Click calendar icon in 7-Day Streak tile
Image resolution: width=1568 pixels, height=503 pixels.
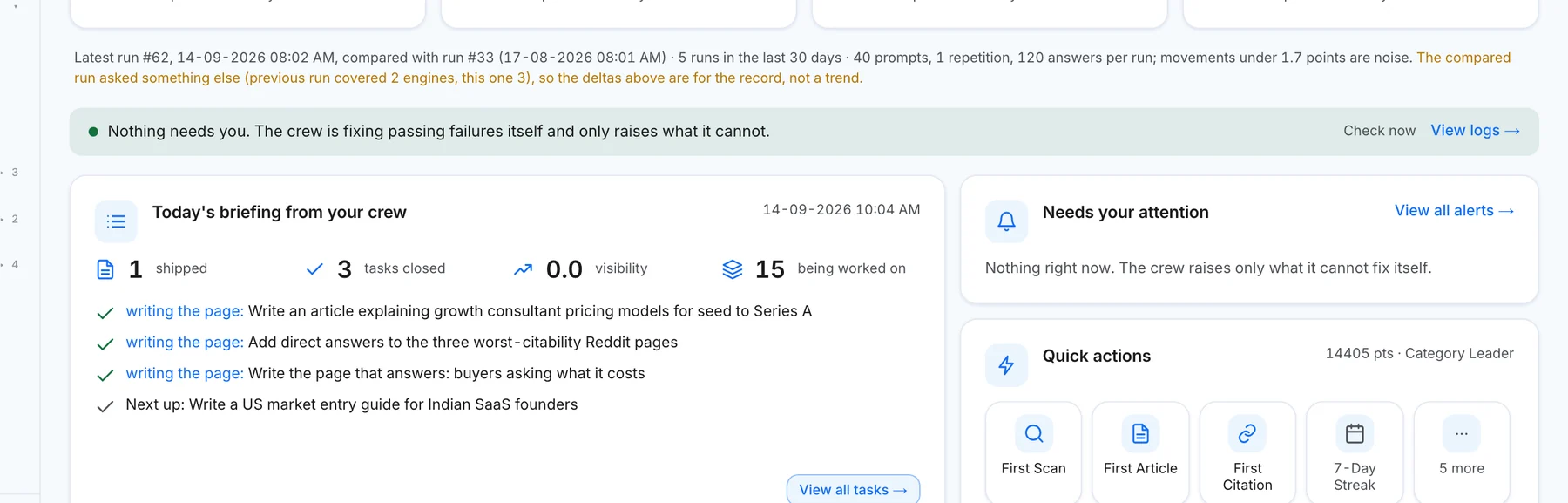click(1355, 433)
